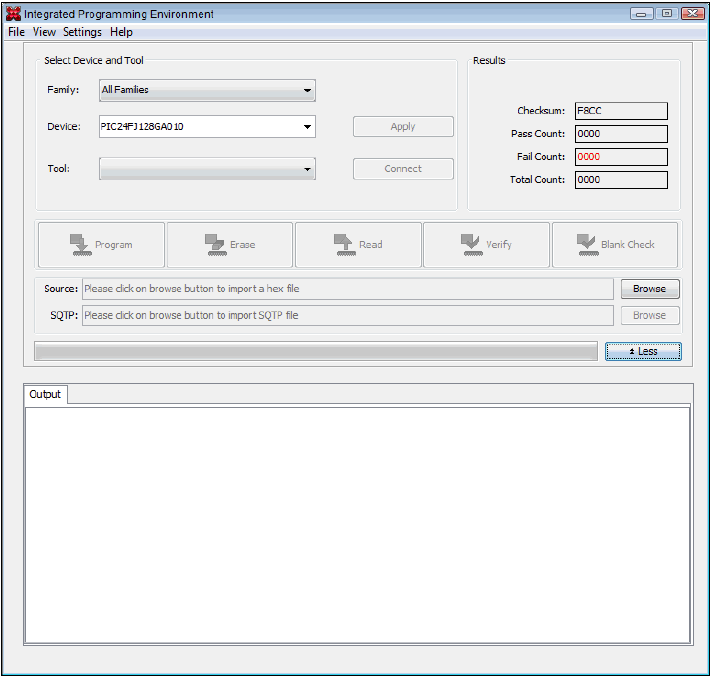Open the Help menu

(121, 32)
